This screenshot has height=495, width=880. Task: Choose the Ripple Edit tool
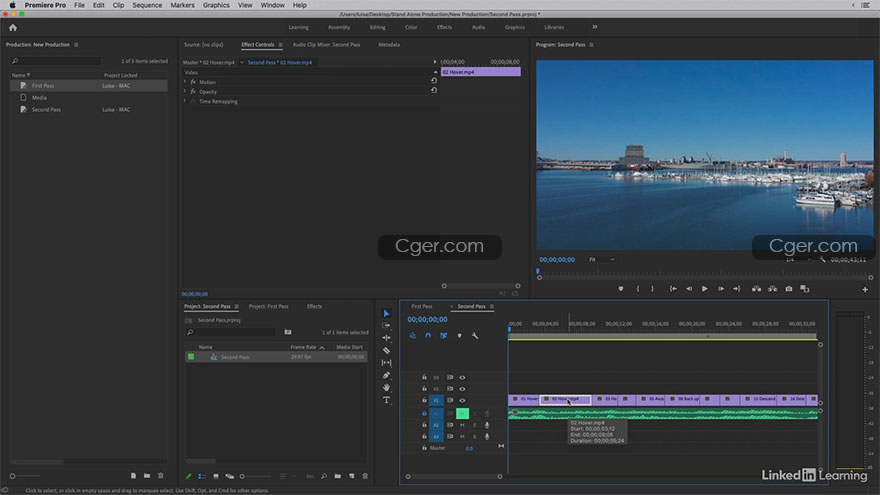click(386, 338)
